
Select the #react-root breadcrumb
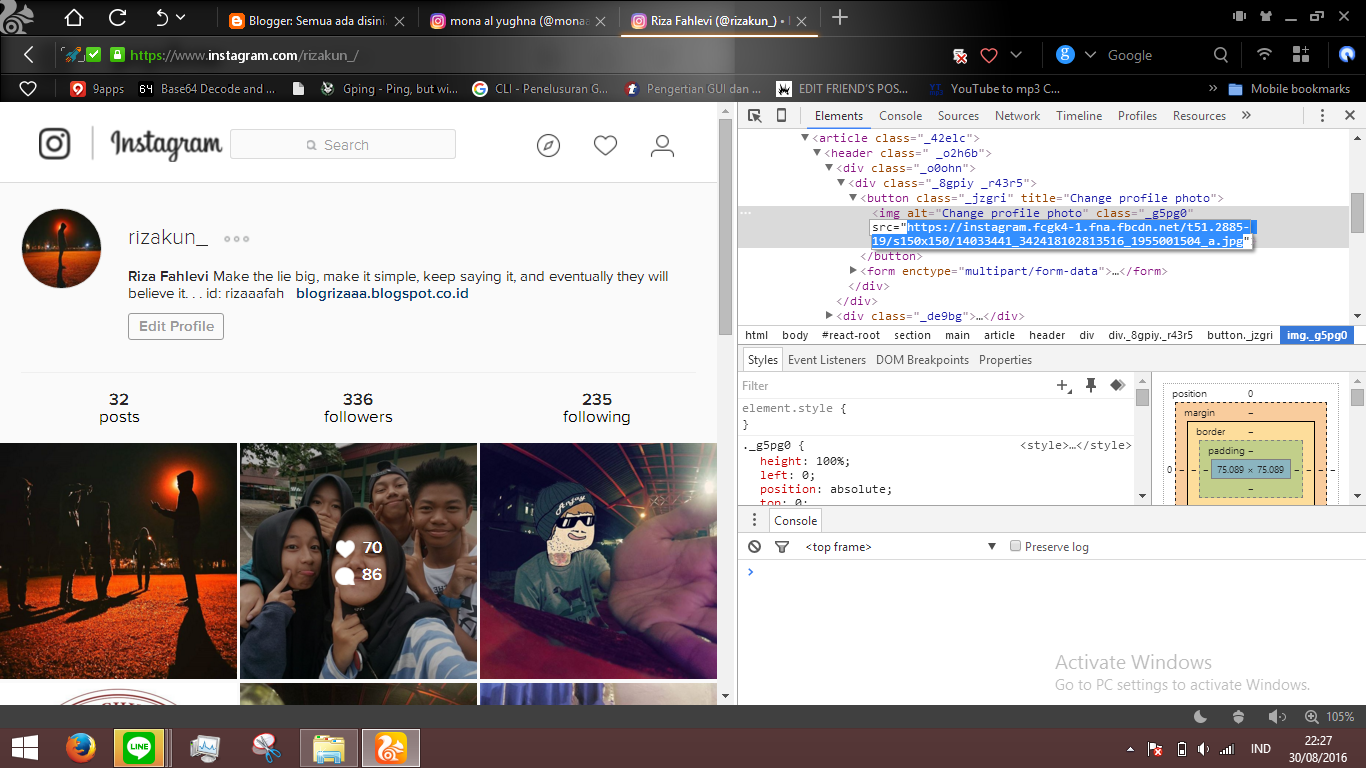pyautogui.click(x=850, y=335)
